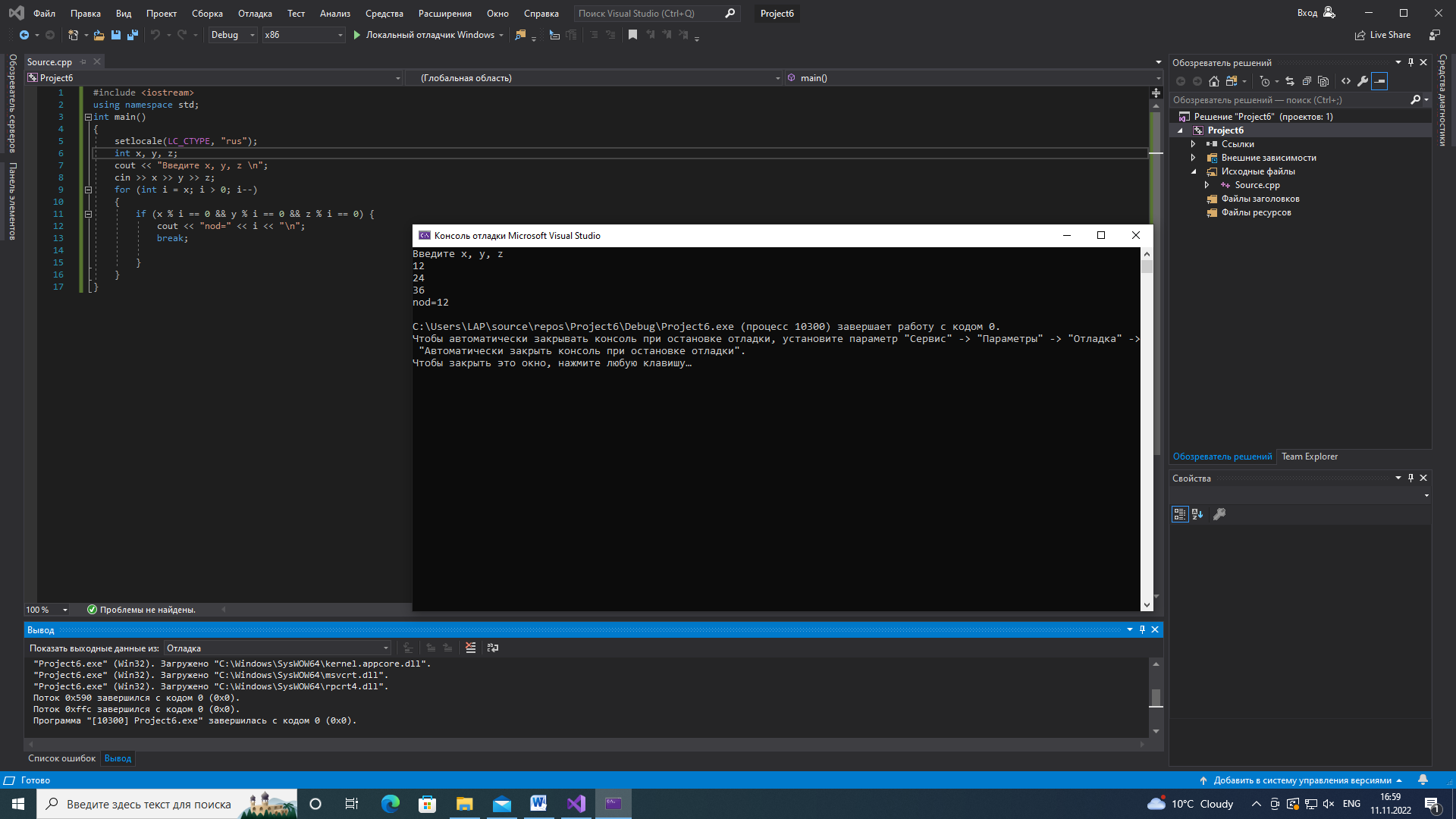
Task: Click the Open File folder icon
Action: (x=99, y=35)
